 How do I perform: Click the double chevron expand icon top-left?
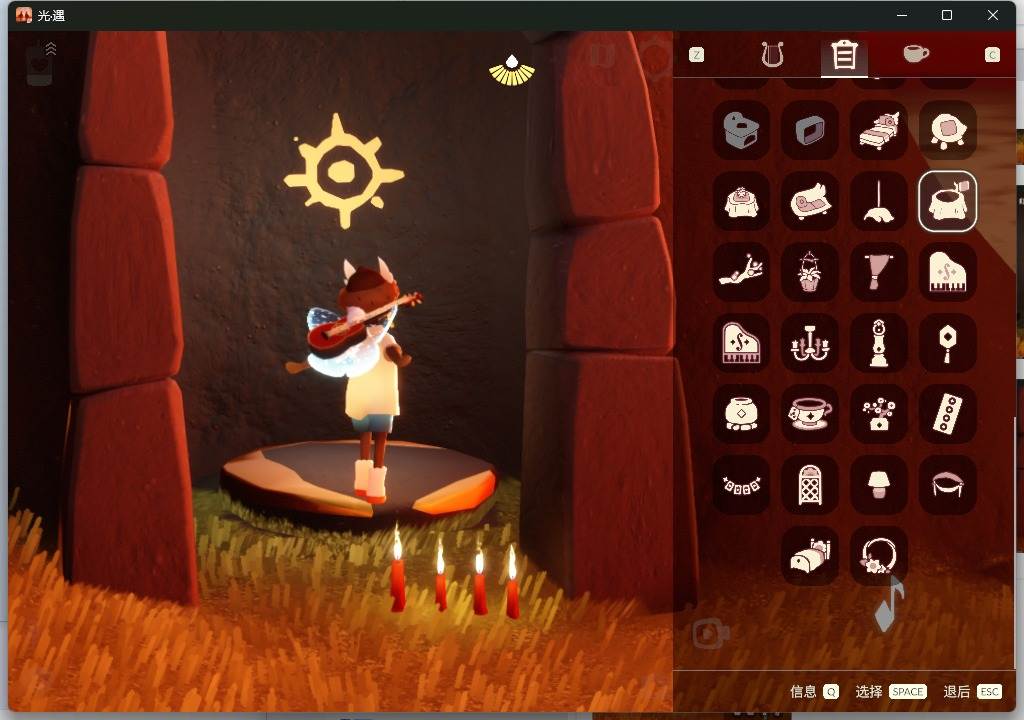point(51,48)
